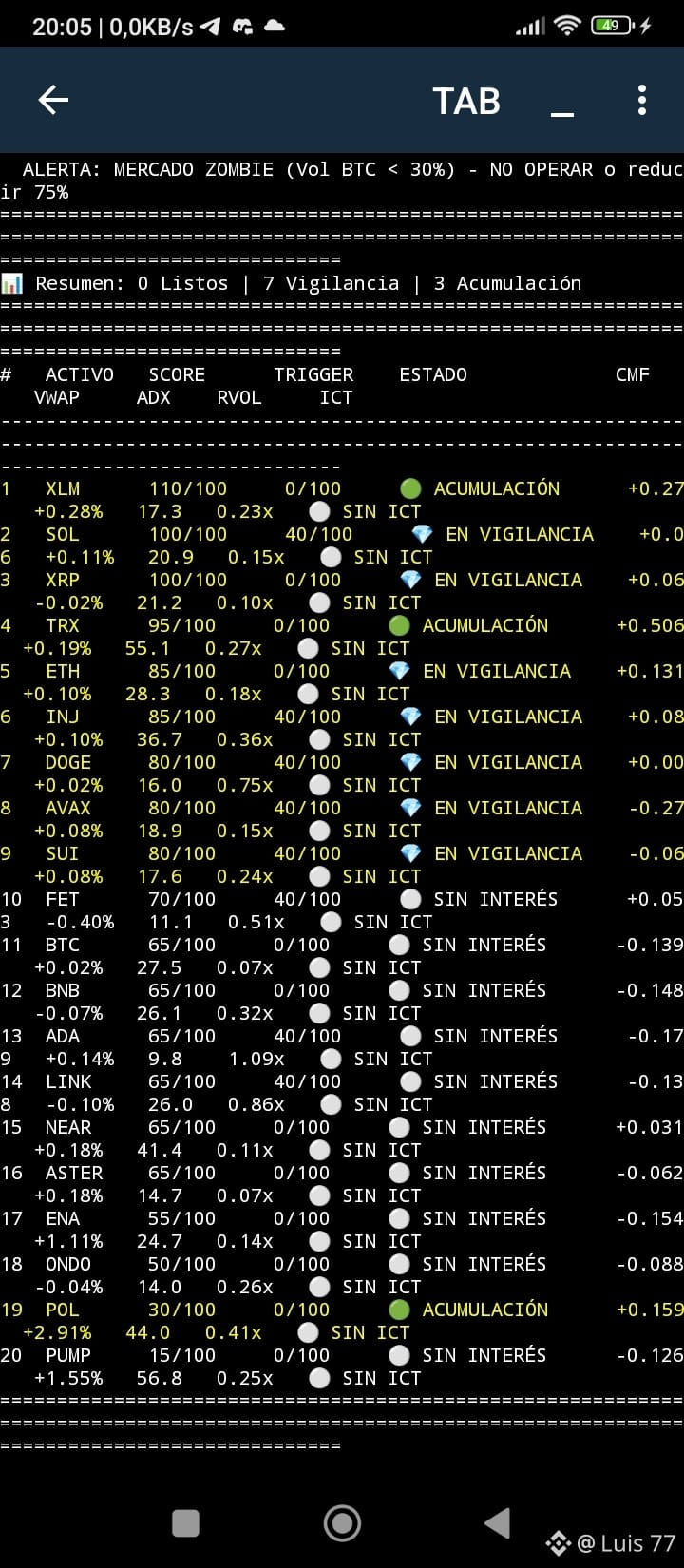Tap the diamond icon in SUI row
This screenshot has height=1568, width=684.
point(410,854)
